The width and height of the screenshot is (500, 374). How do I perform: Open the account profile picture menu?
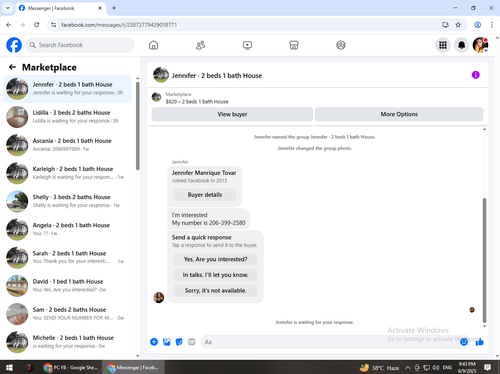coord(480,45)
